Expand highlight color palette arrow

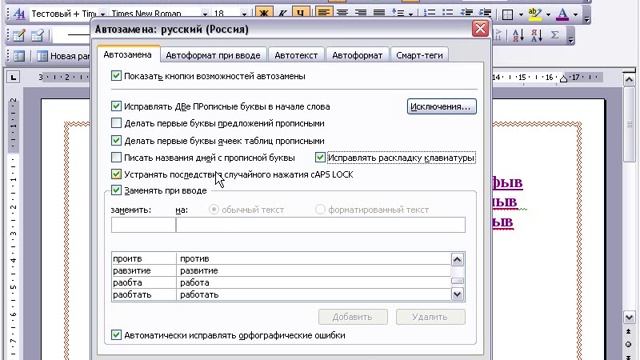point(548,15)
